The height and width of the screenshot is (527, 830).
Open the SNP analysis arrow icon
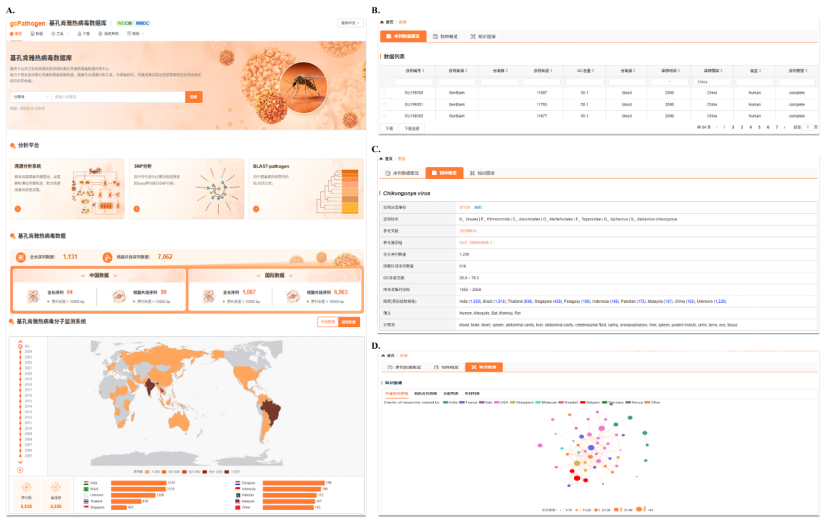tap(137, 209)
